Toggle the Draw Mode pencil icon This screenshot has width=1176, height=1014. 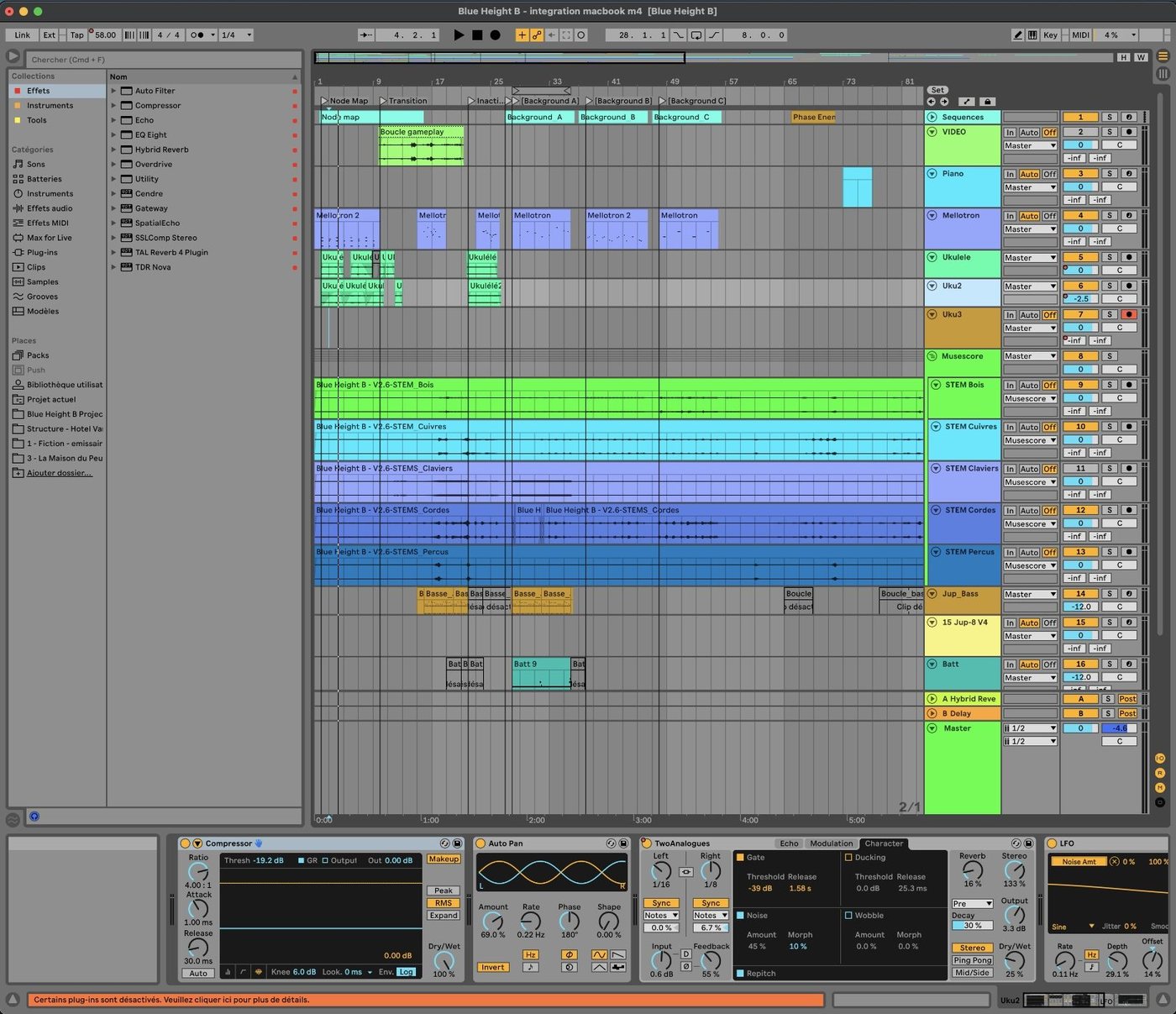(x=1018, y=35)
